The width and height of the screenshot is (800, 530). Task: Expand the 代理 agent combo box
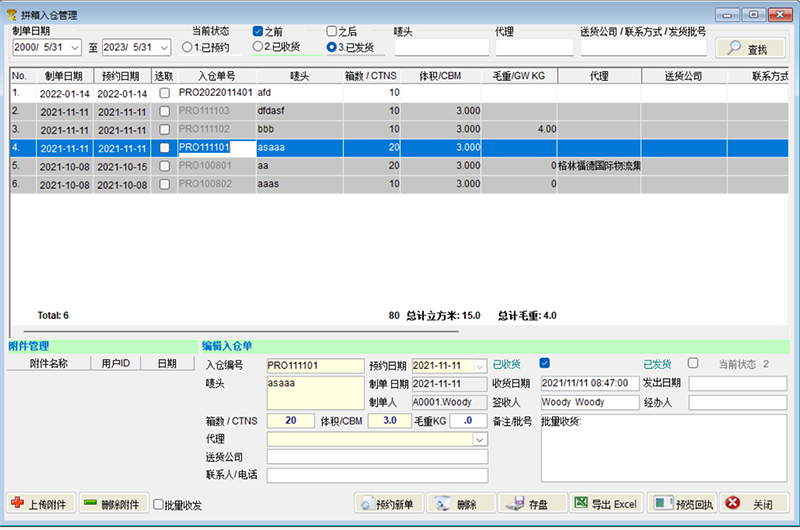click(479, 439)
